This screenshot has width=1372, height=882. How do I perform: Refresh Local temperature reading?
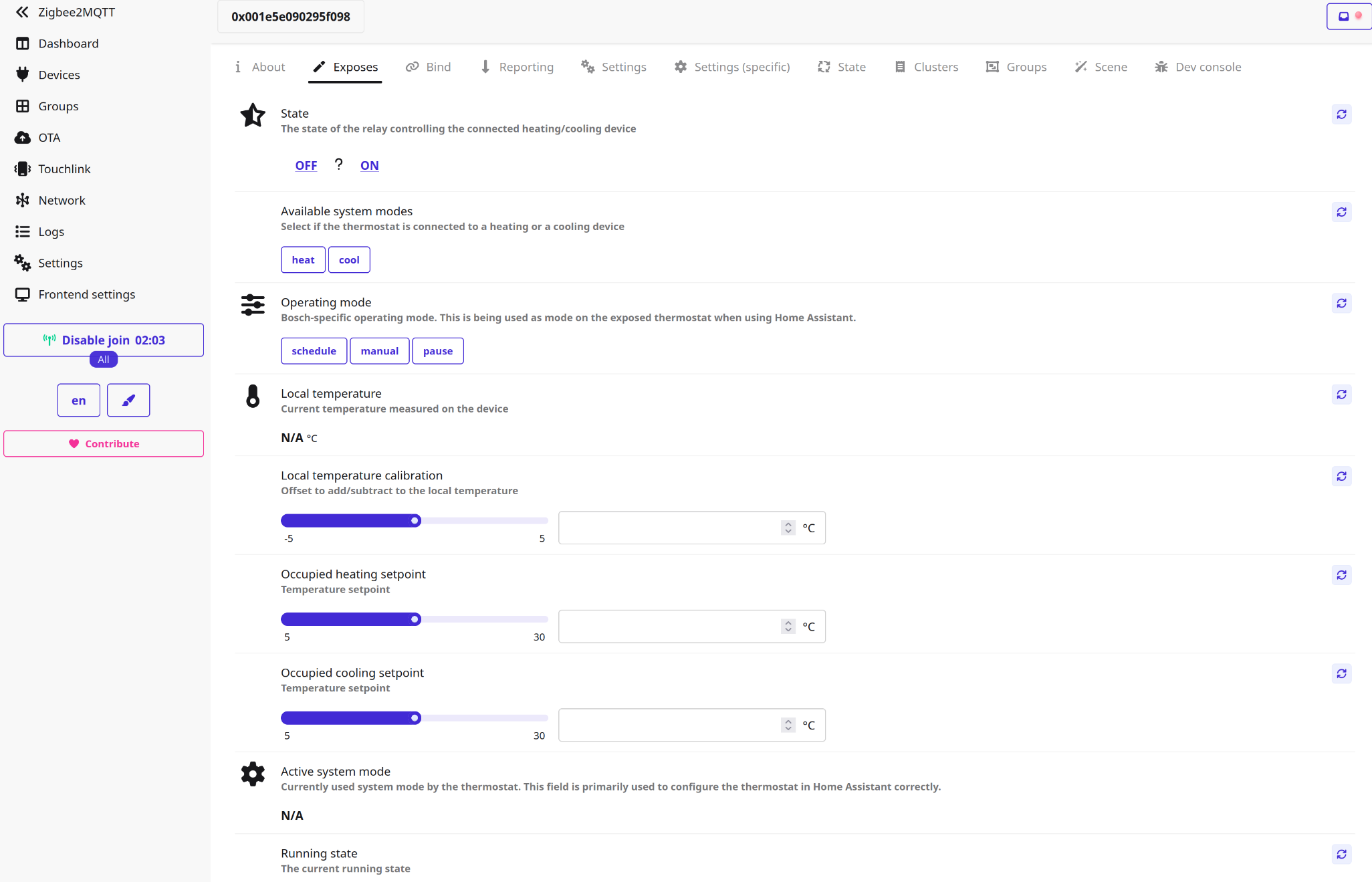(1341, 395)
